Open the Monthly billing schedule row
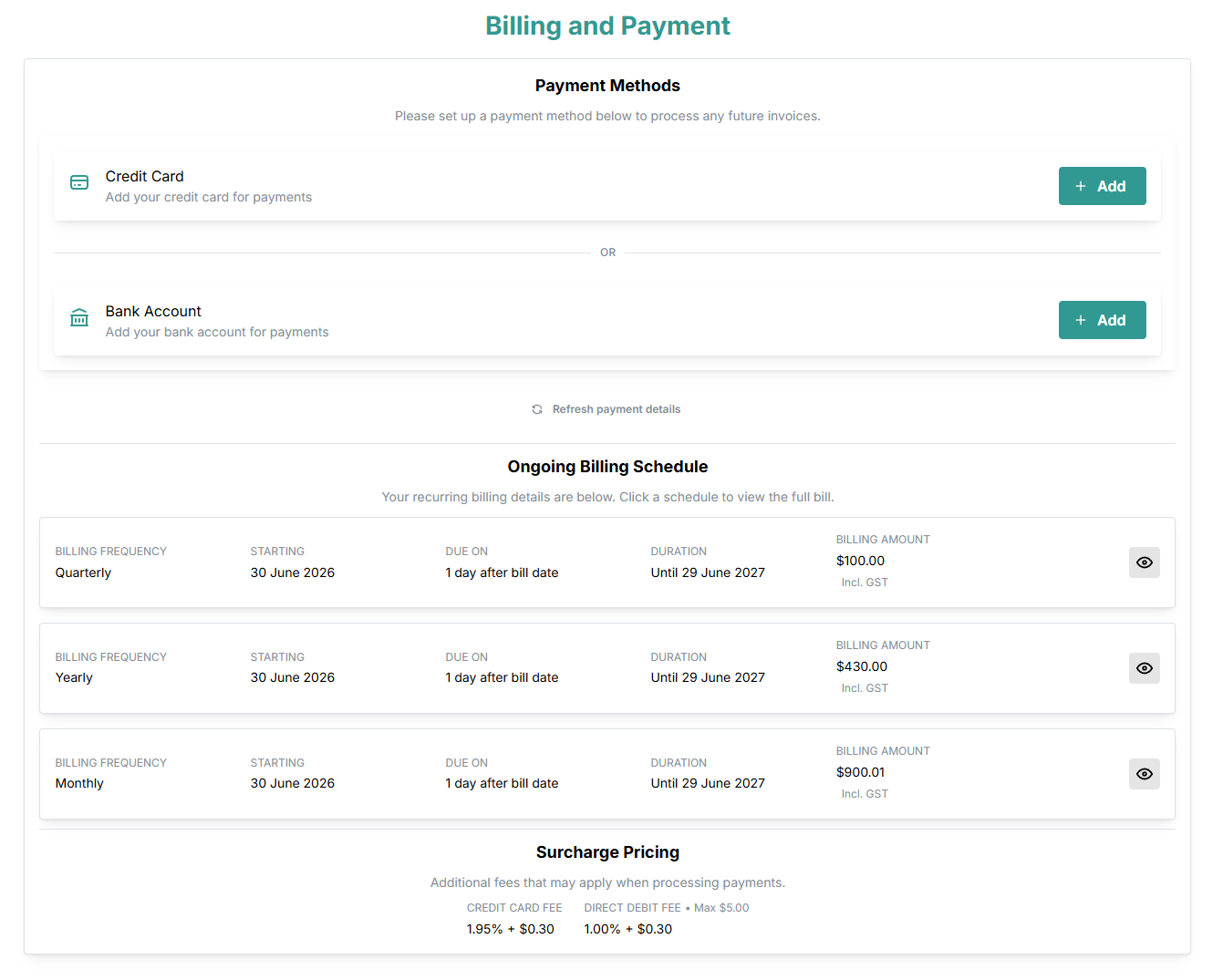 [607, 774]
